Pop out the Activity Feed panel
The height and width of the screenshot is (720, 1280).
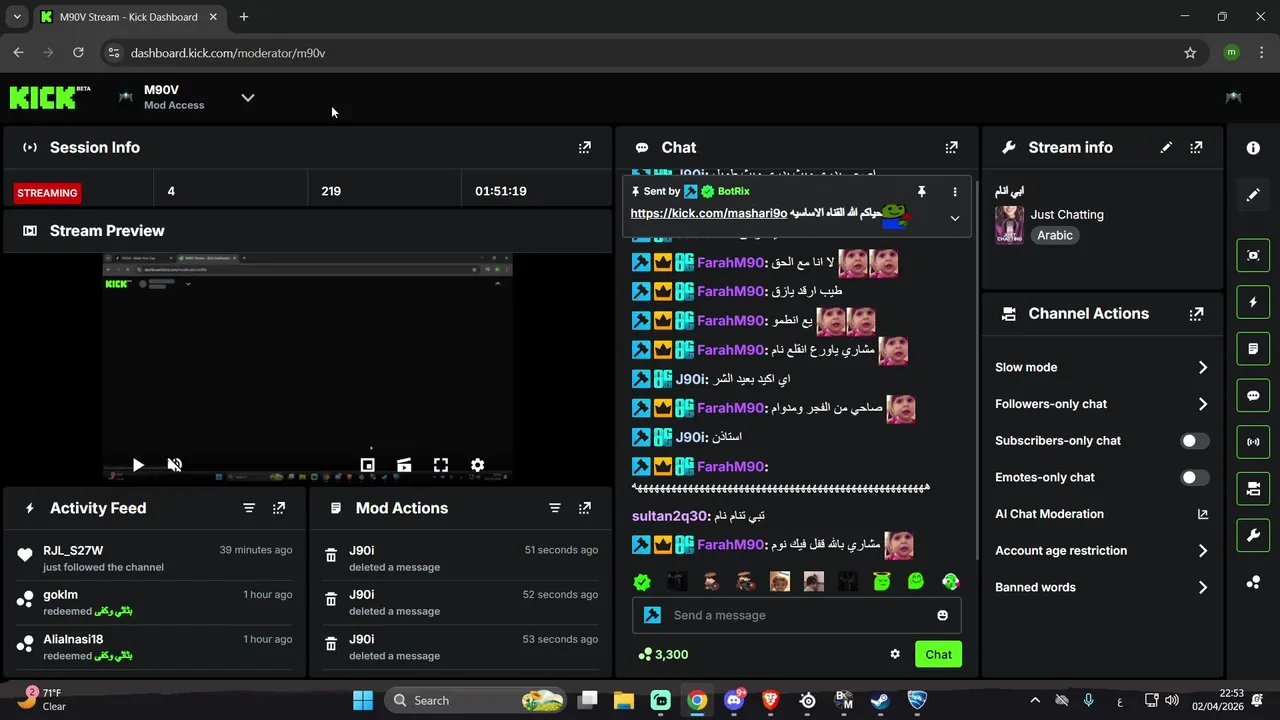(279, 508)
